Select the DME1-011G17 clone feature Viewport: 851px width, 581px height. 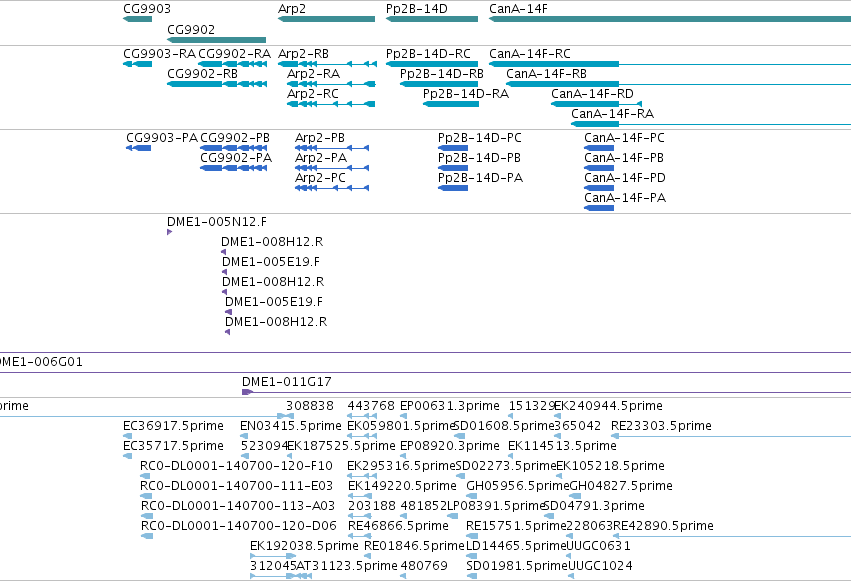tap(547, 392)
